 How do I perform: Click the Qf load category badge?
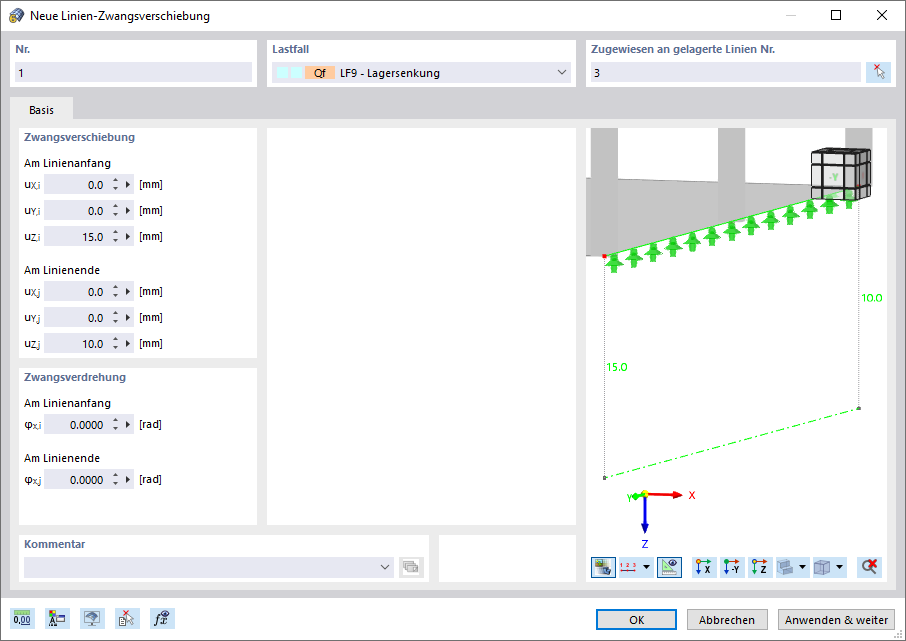pyautogui.click(x=320, y=72)
